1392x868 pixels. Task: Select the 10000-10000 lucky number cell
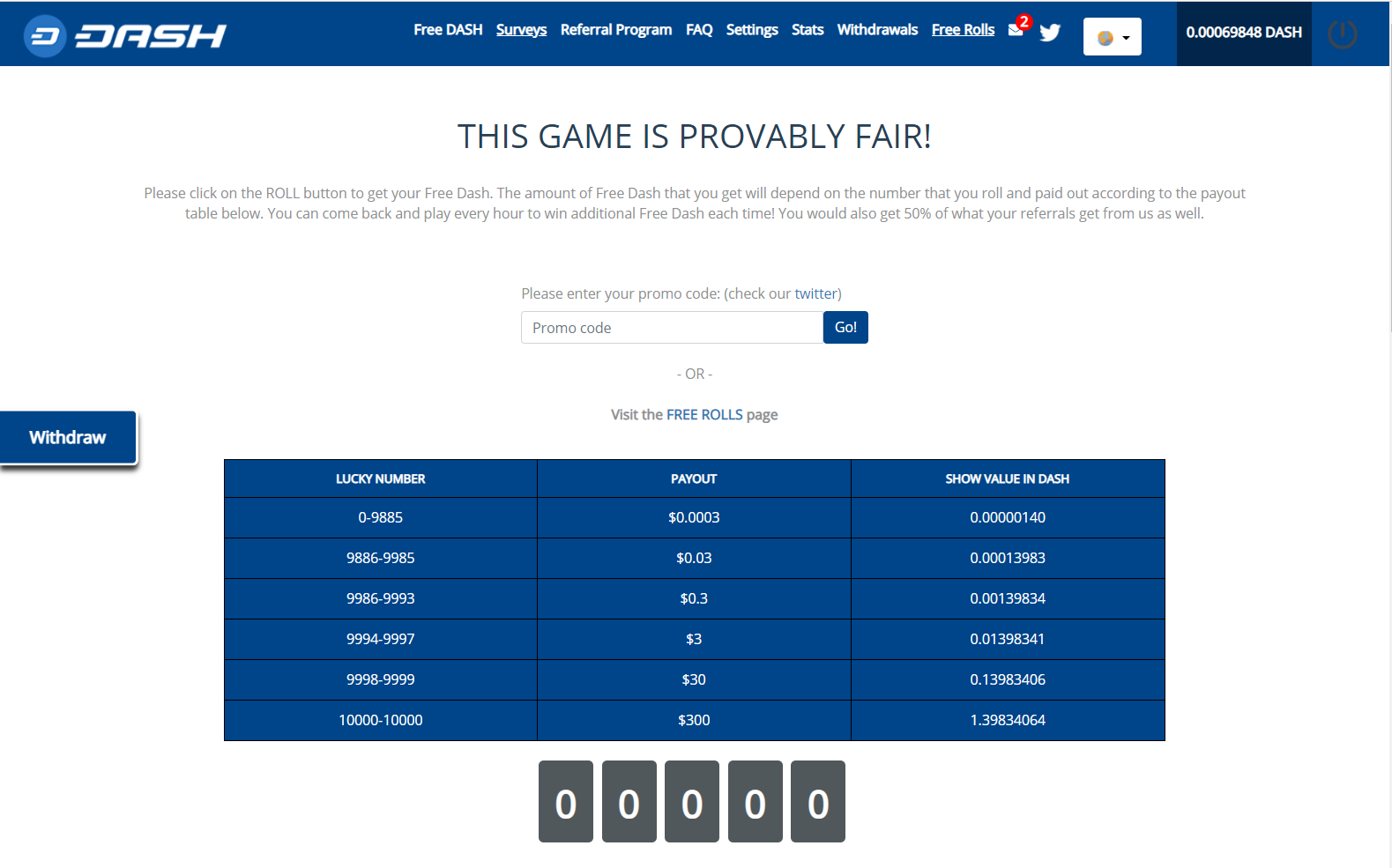[x=381, y=720]
